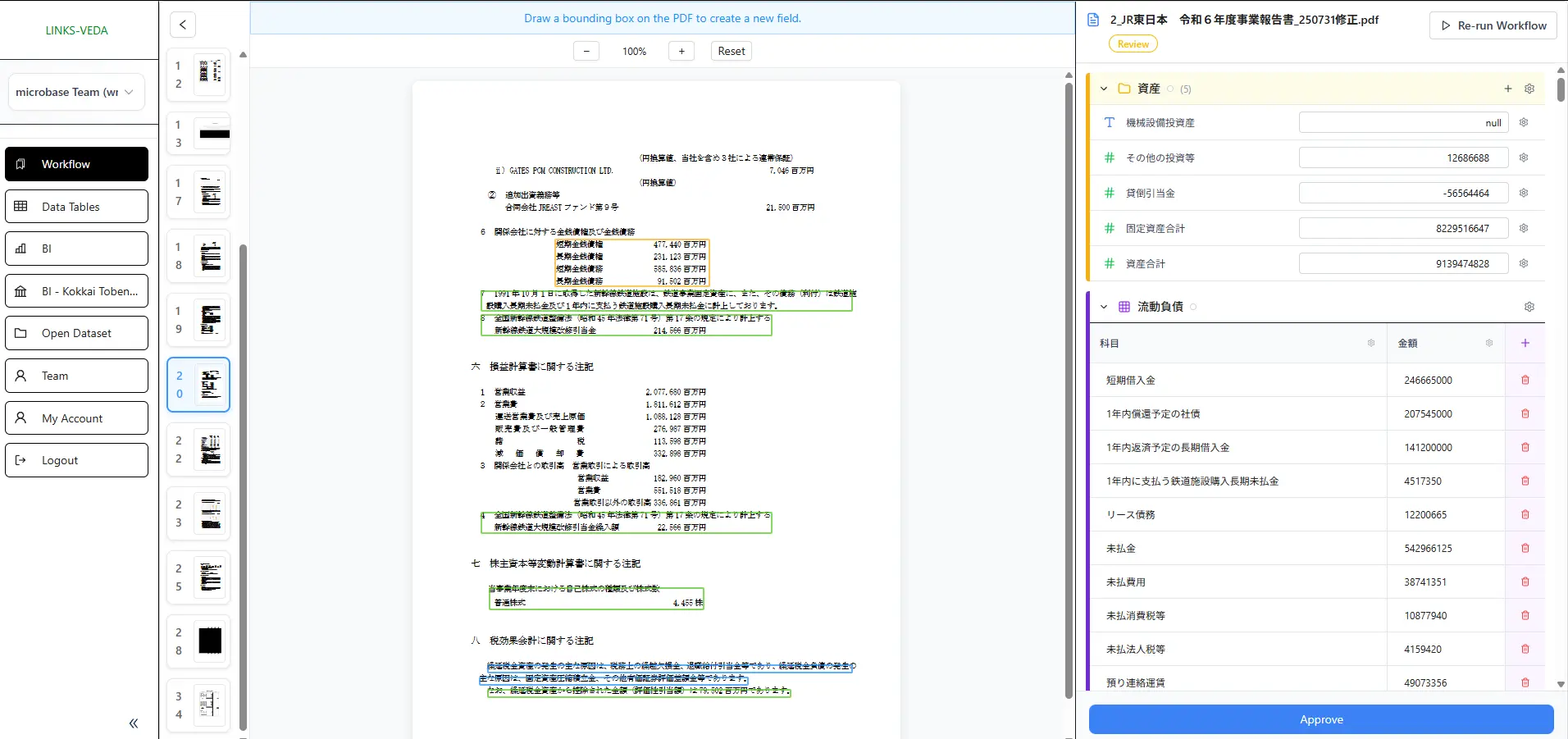This screenshot has width=1568, height=739.
Task: Click the 貸倒引当金 value input field
Action: 1404,193
